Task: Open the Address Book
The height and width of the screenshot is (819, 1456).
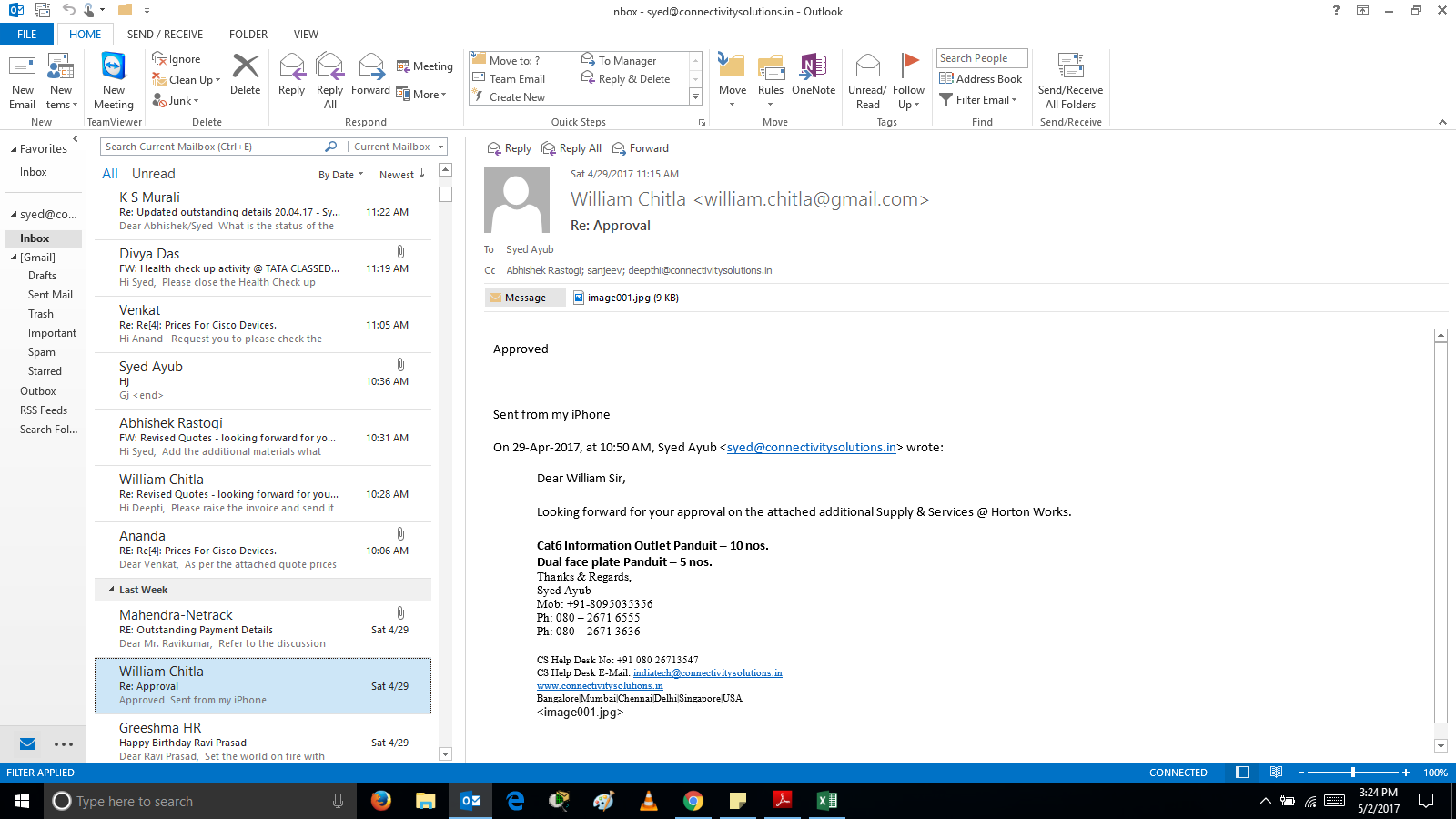Action: tap(981, 79)
